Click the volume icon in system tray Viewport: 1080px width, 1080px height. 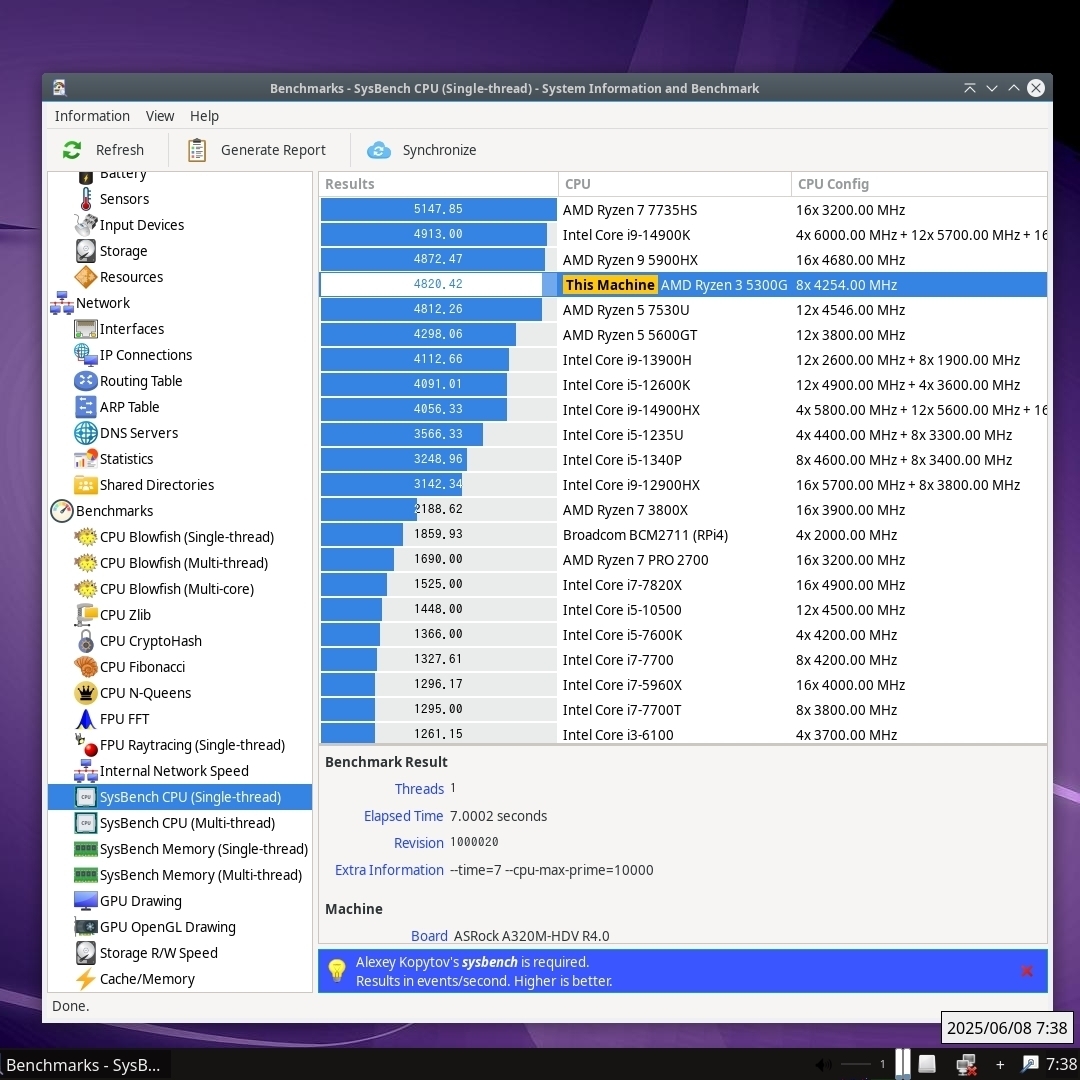824,1065
